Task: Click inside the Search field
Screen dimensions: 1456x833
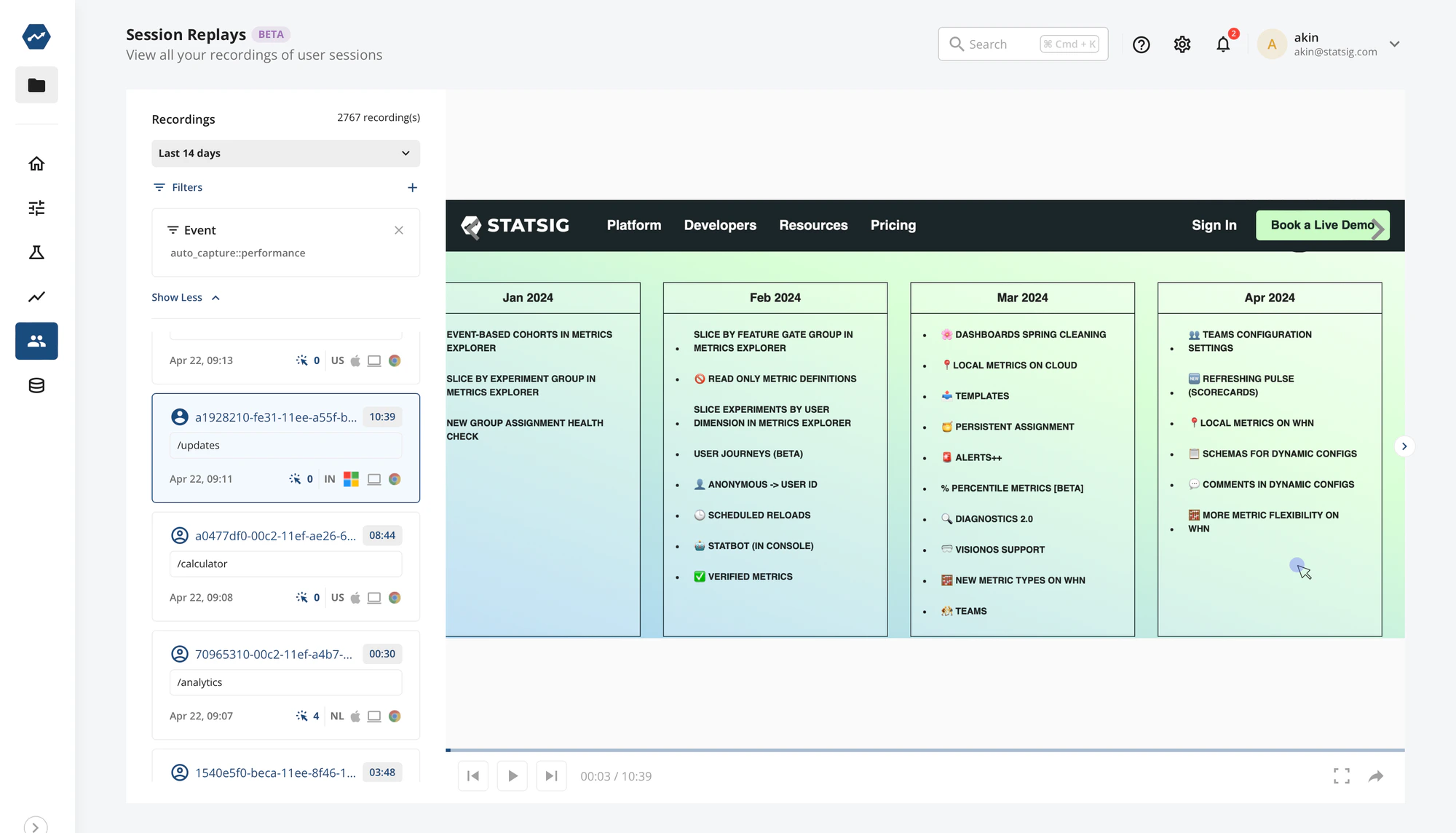Action: pos(1019,44)
